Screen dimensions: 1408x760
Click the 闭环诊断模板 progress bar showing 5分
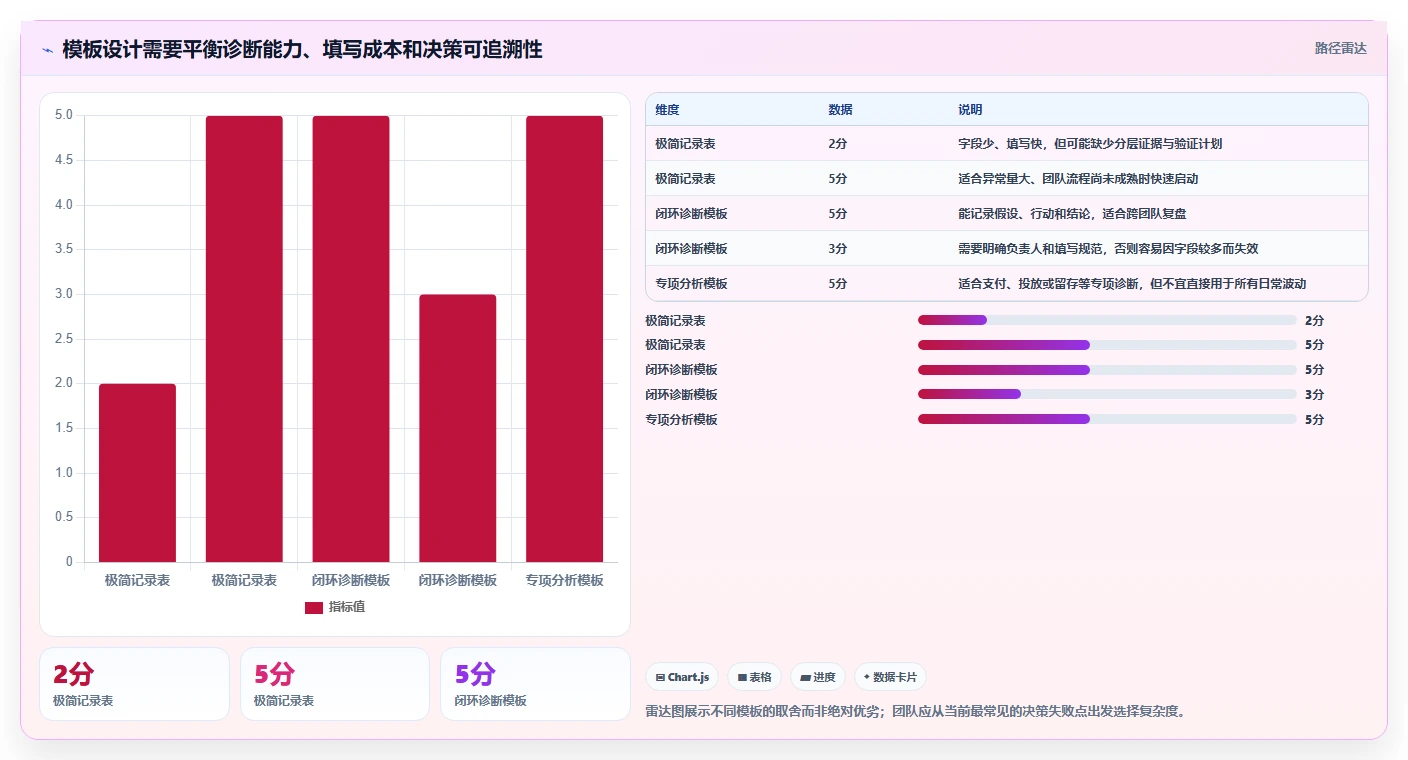pyautogui.click(x=1107, y=370)
